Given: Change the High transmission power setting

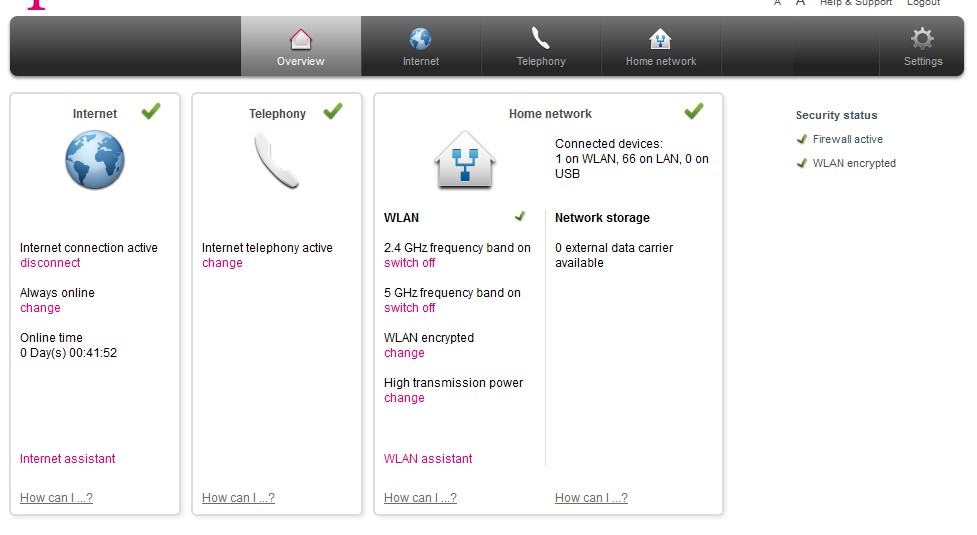Looking at the screenshot, I should [404, 398].
